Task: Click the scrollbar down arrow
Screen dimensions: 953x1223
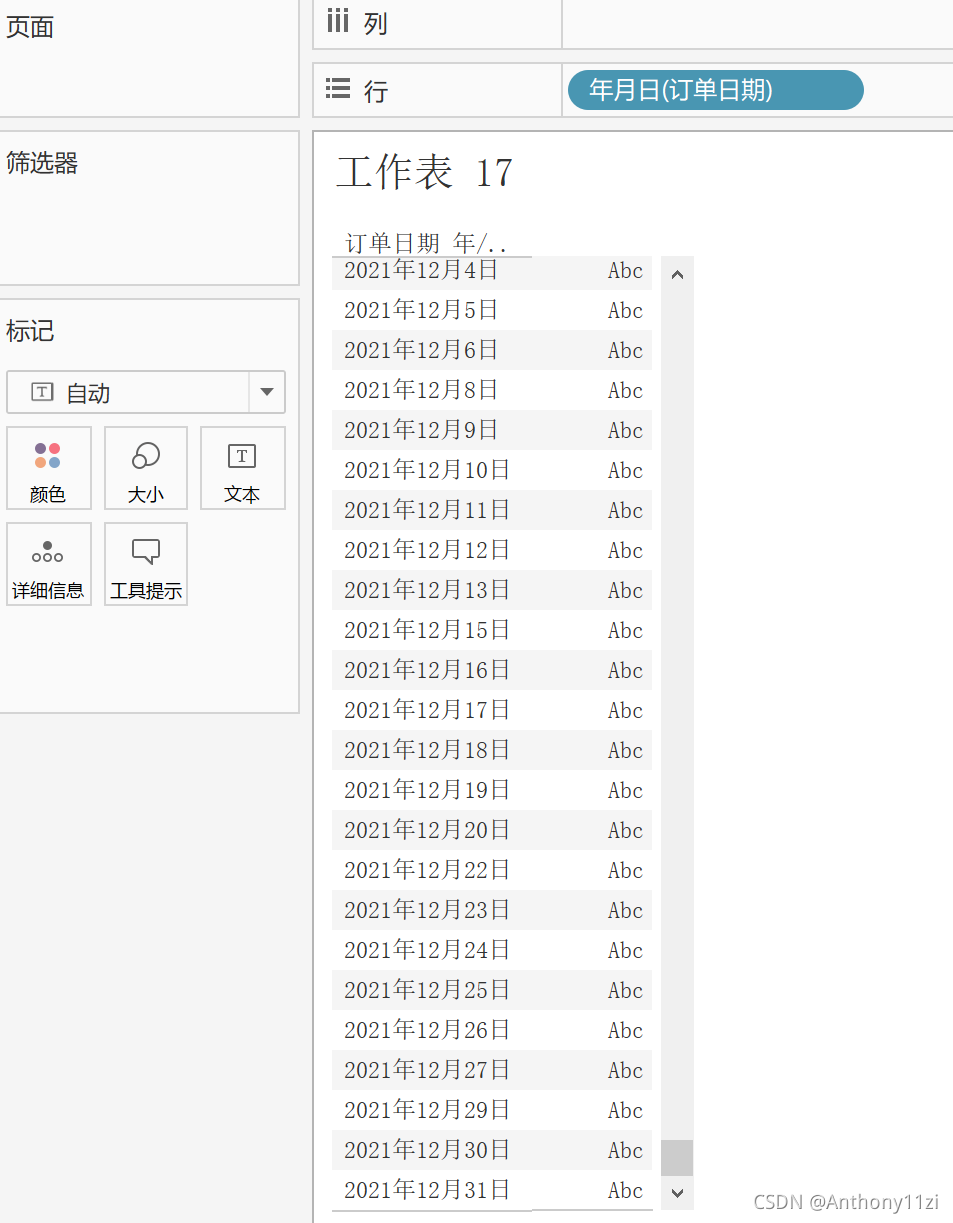Action: 677,1193
